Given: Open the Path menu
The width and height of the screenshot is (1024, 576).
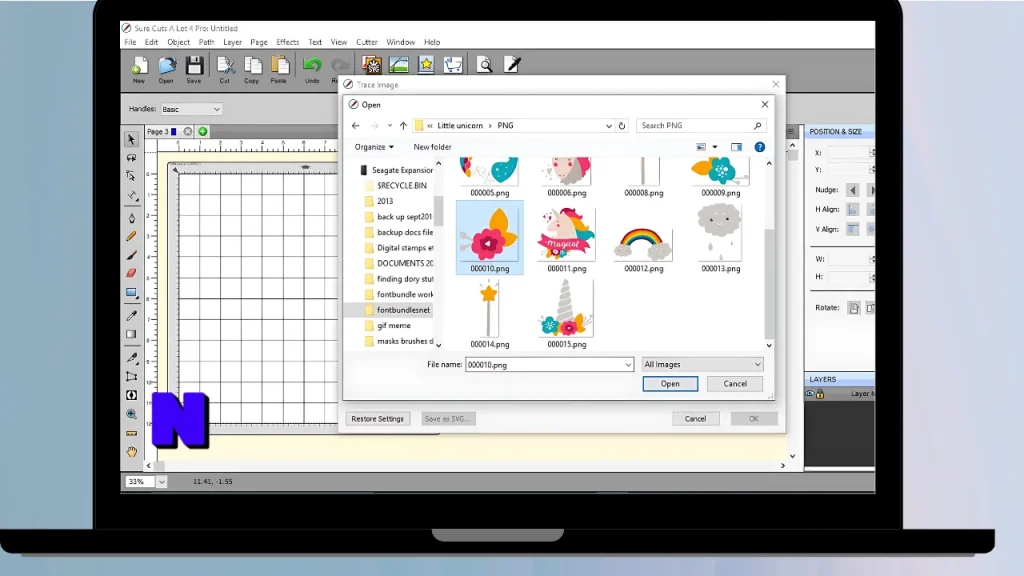Looking at the screenshot, I should pos(206,42).
